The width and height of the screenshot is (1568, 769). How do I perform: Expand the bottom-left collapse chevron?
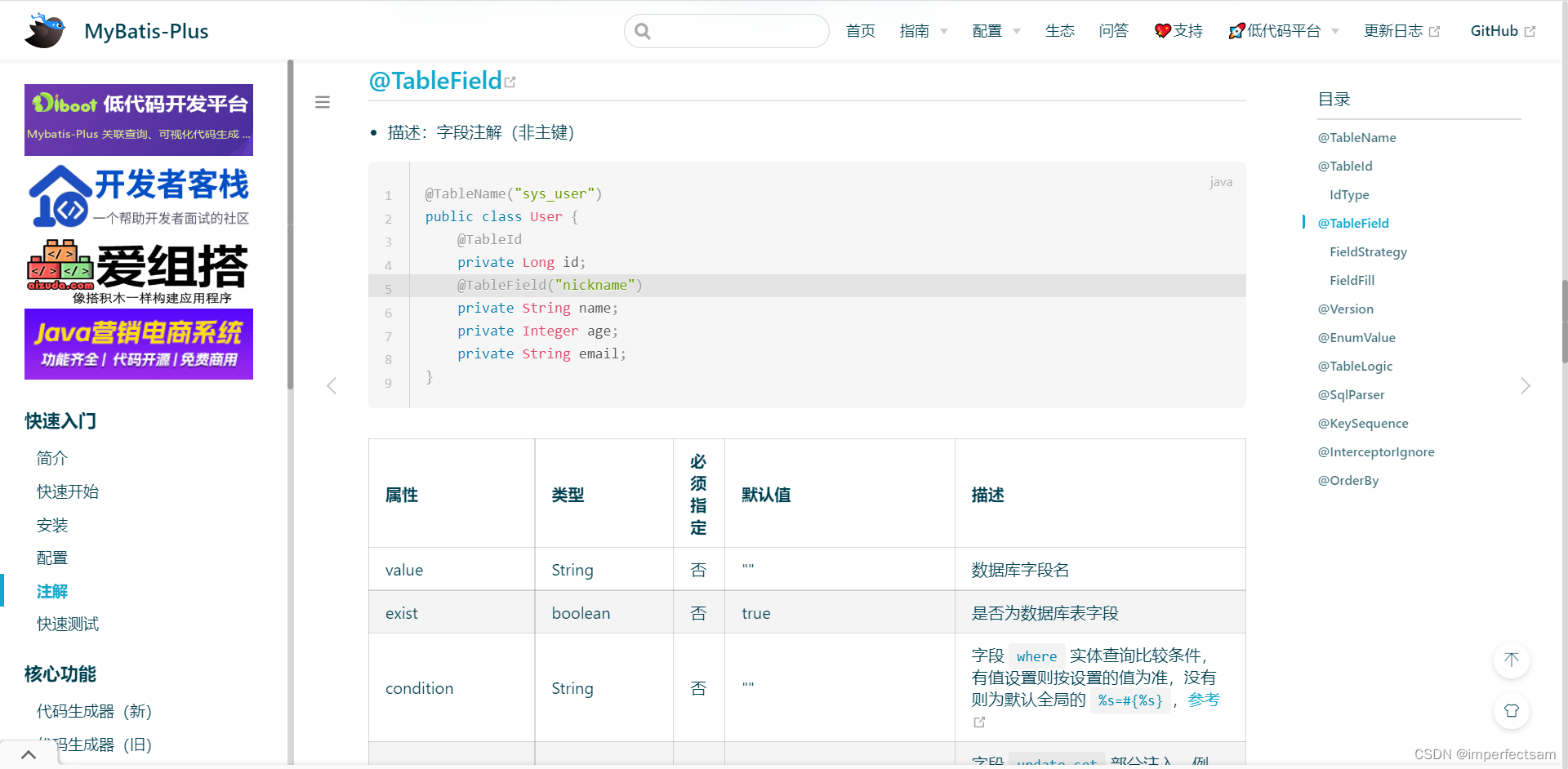pos(29,754)
